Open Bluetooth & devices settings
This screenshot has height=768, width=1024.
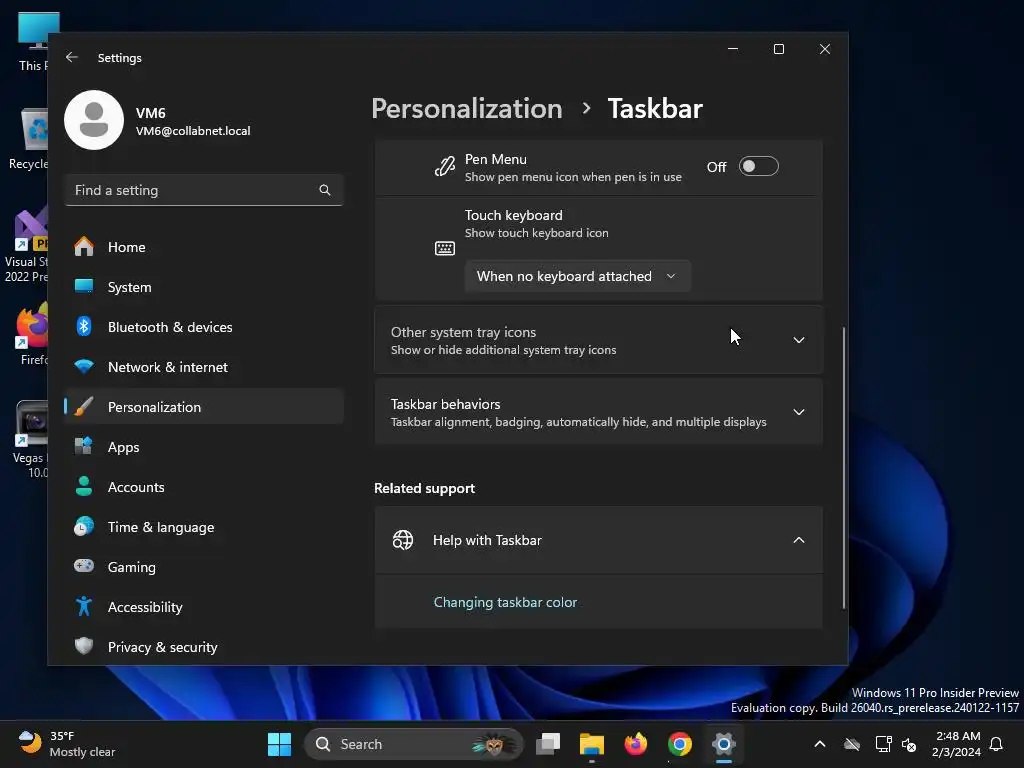click(204, 327)
